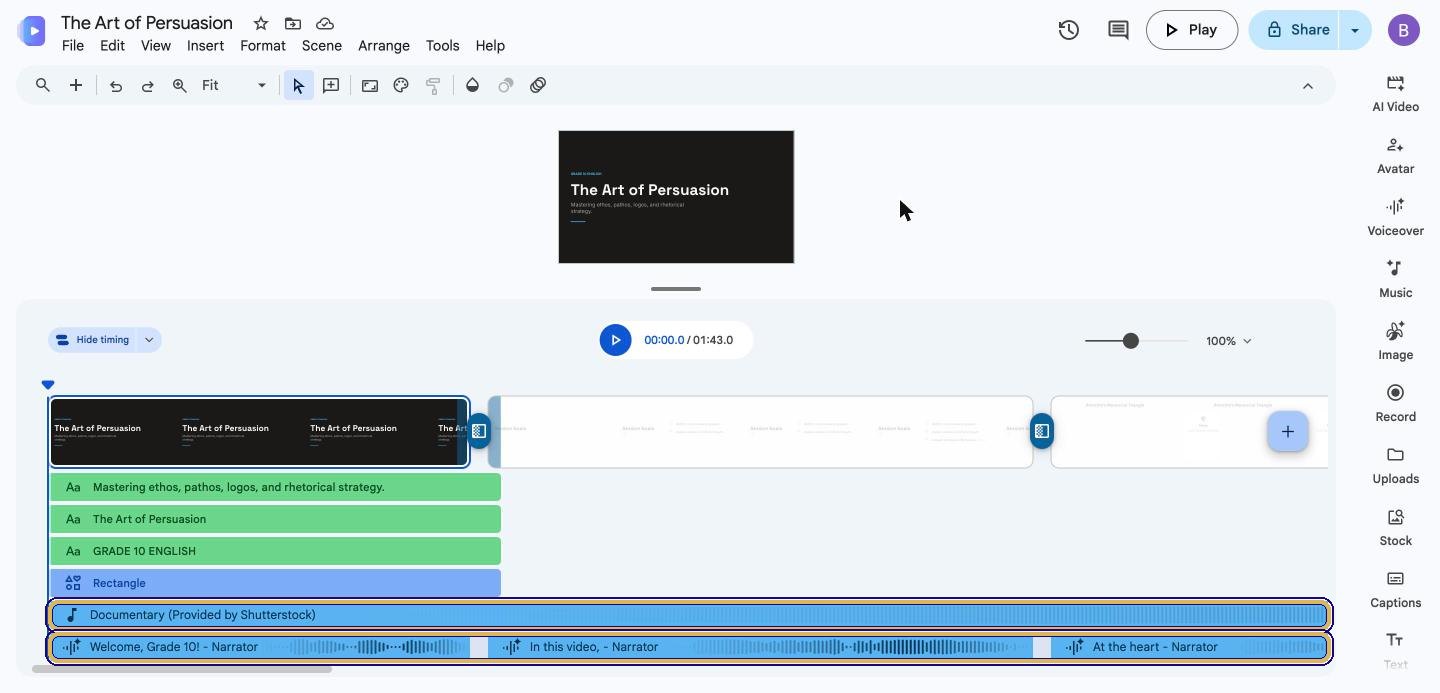Adjust the timeline zoom slider
Image resolution: width=1440 pixels, height=693 pixels.
[1130, 341]
